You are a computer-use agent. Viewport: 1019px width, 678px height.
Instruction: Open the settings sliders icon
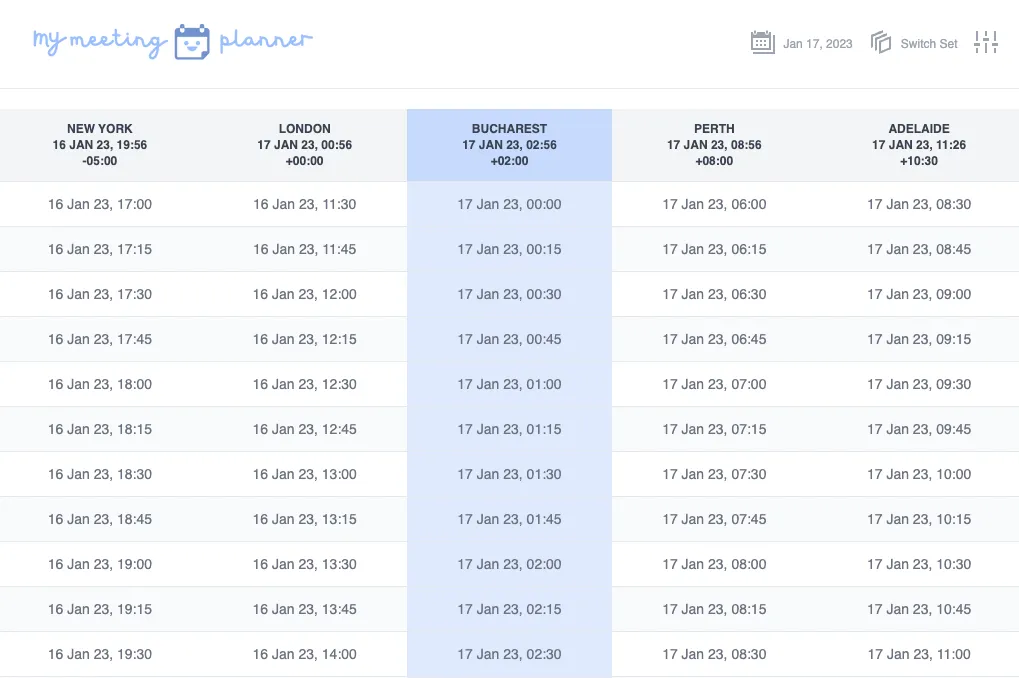pos(986,42)
